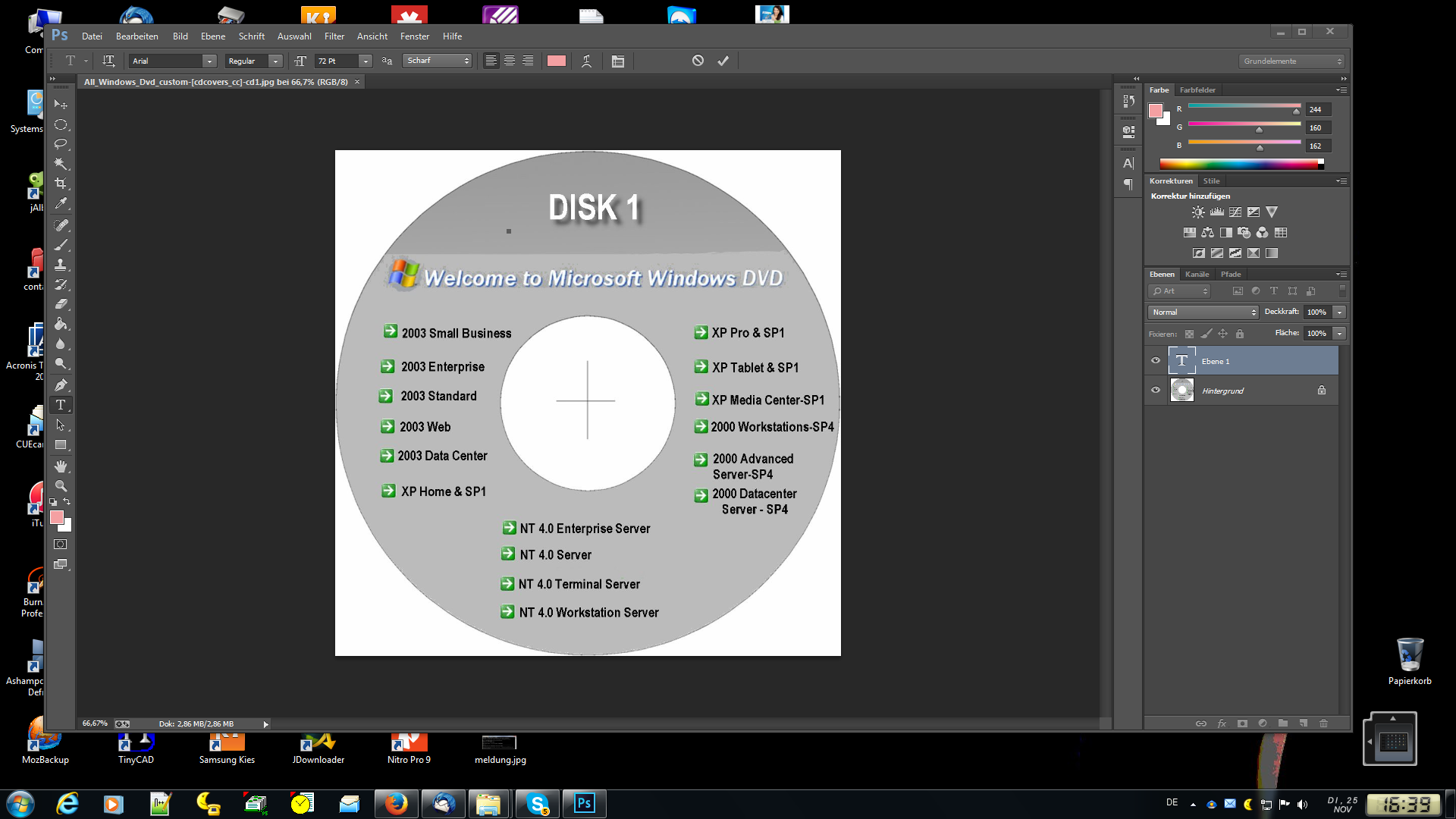Toggle lock all for the layer
The width and height of the screenshot is (1456, 819).
click(1240, 334)
